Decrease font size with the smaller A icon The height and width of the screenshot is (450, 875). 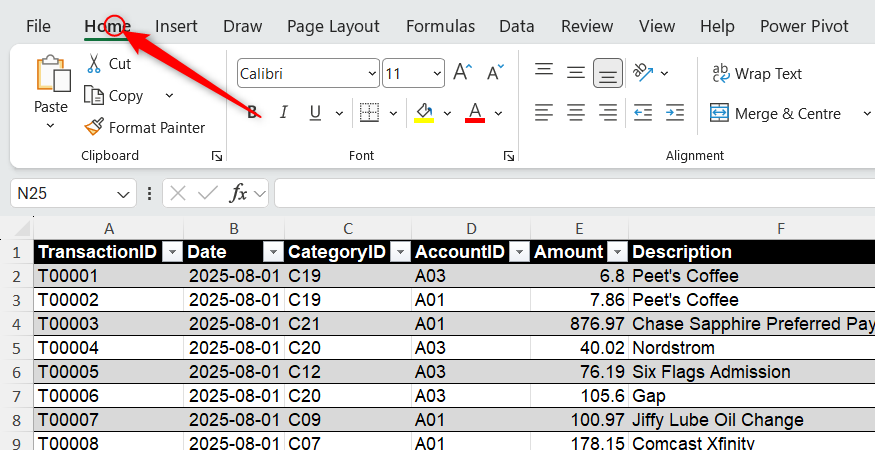pos(494,73)
